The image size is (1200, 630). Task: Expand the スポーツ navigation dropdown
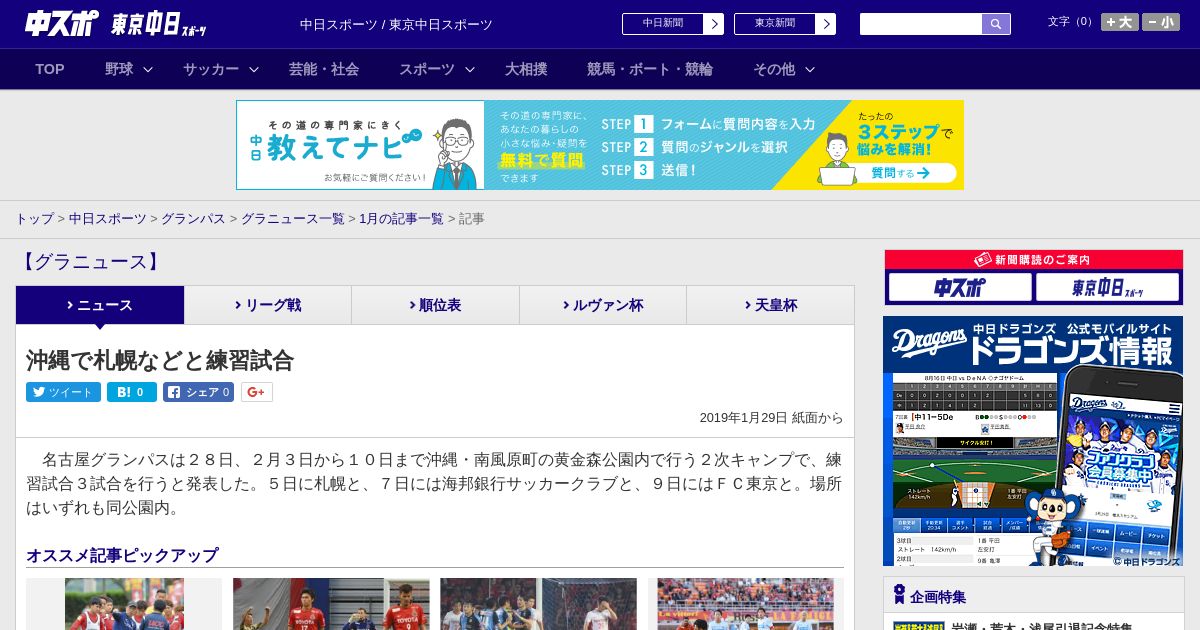pyautogui.click(x=437, y=69)
